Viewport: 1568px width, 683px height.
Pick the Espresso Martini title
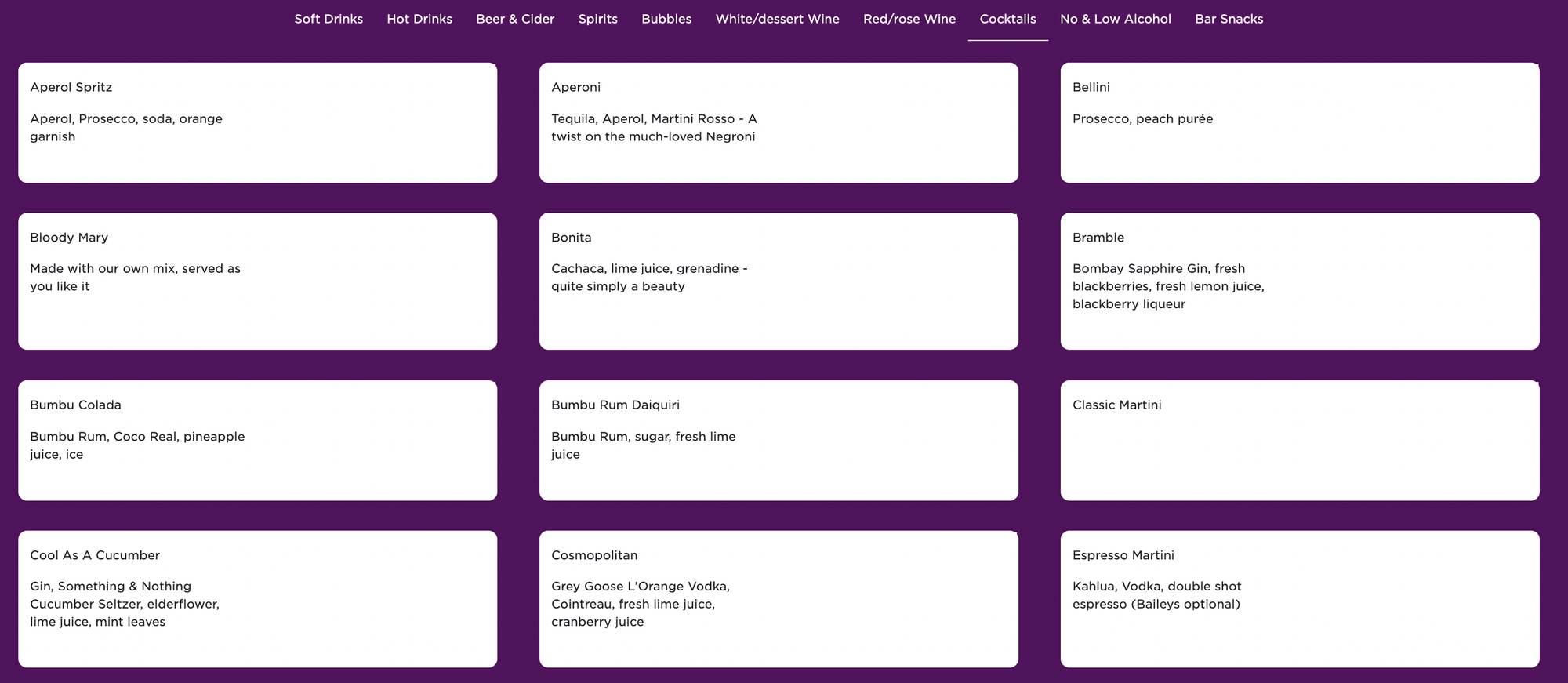point(1123,555)
